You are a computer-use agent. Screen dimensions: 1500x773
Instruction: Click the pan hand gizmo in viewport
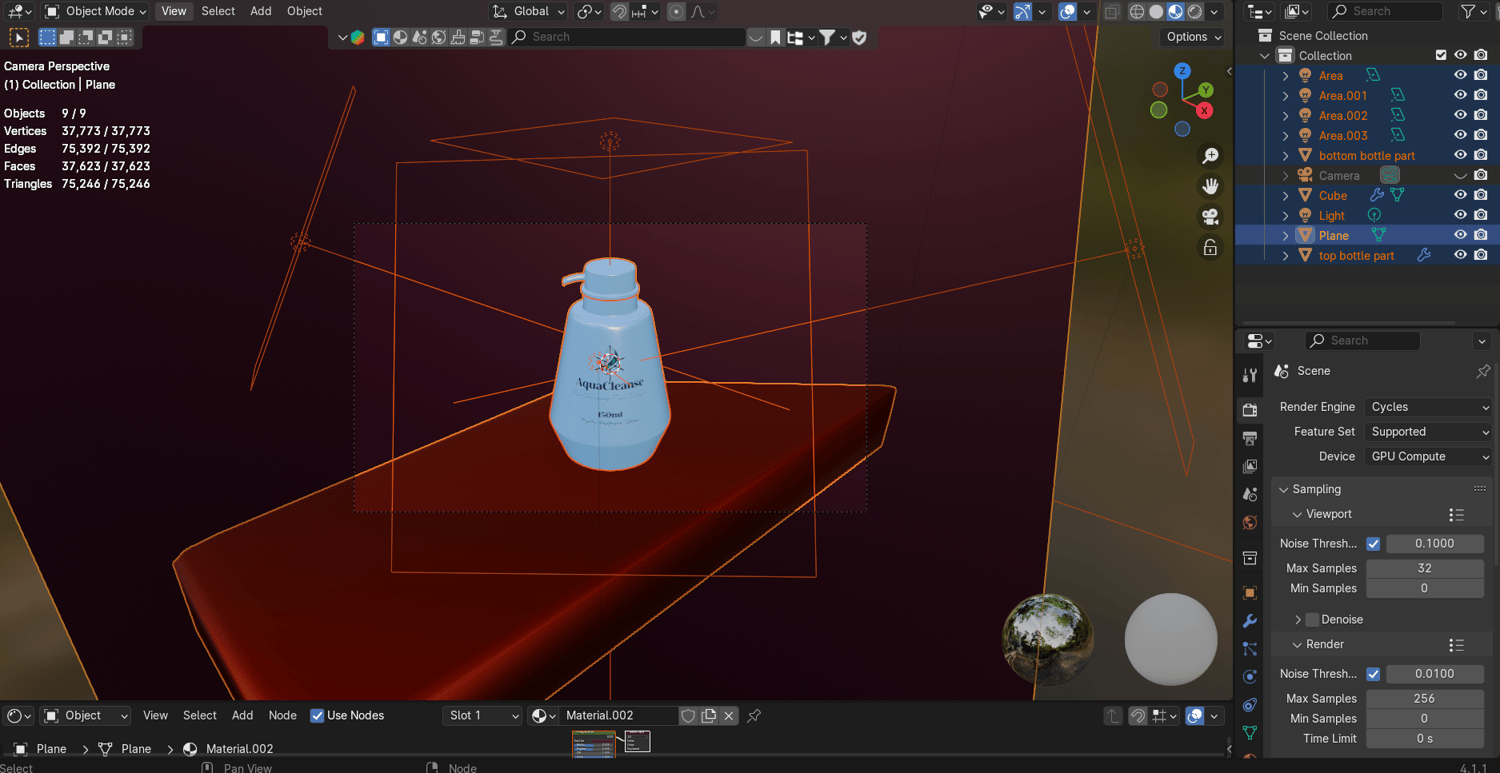(1210, 186)
